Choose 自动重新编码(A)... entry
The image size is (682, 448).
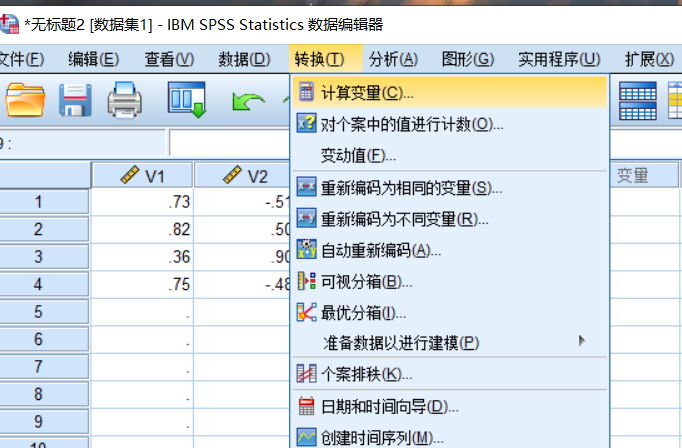450,250
